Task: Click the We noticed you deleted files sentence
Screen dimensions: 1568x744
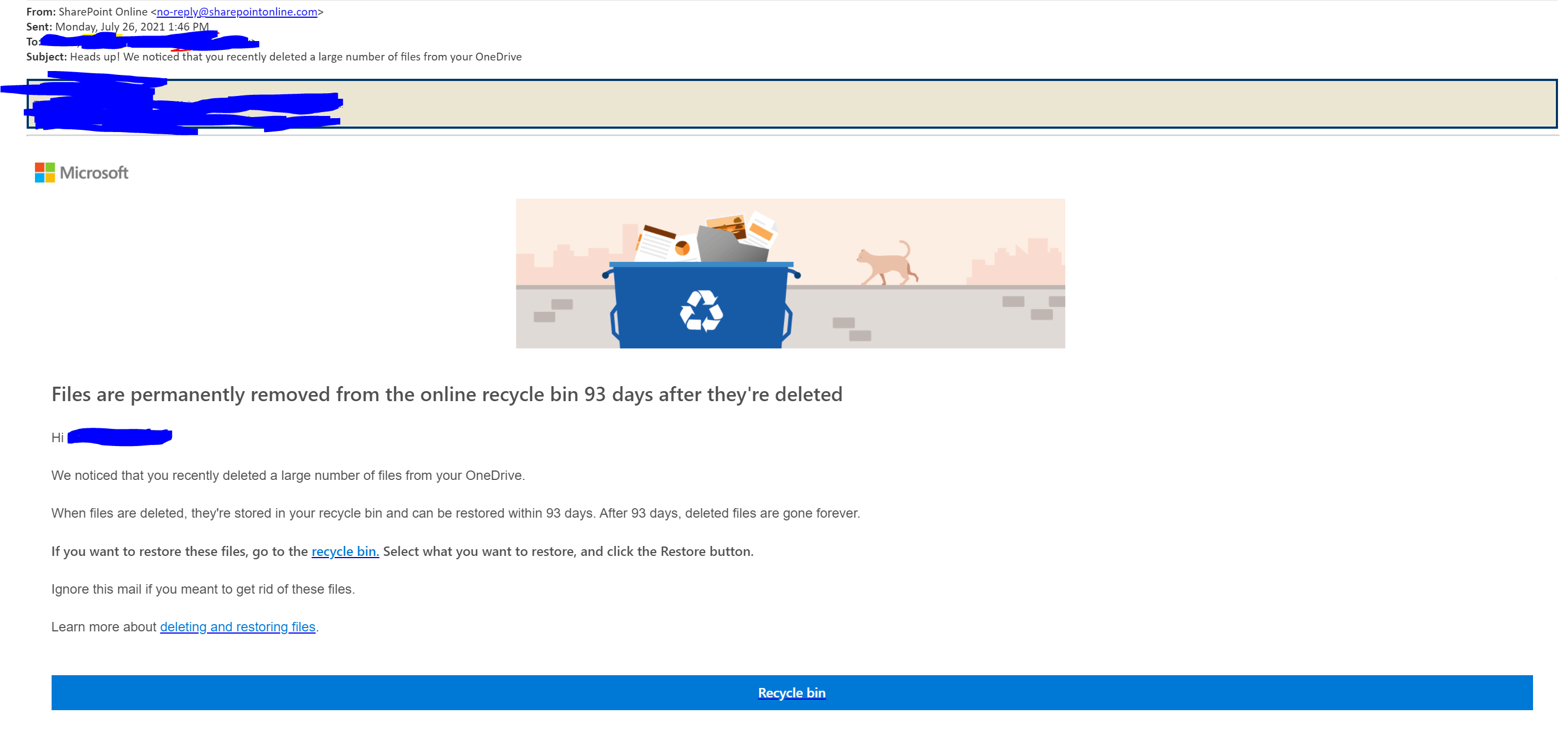Action: click(287, 475)
